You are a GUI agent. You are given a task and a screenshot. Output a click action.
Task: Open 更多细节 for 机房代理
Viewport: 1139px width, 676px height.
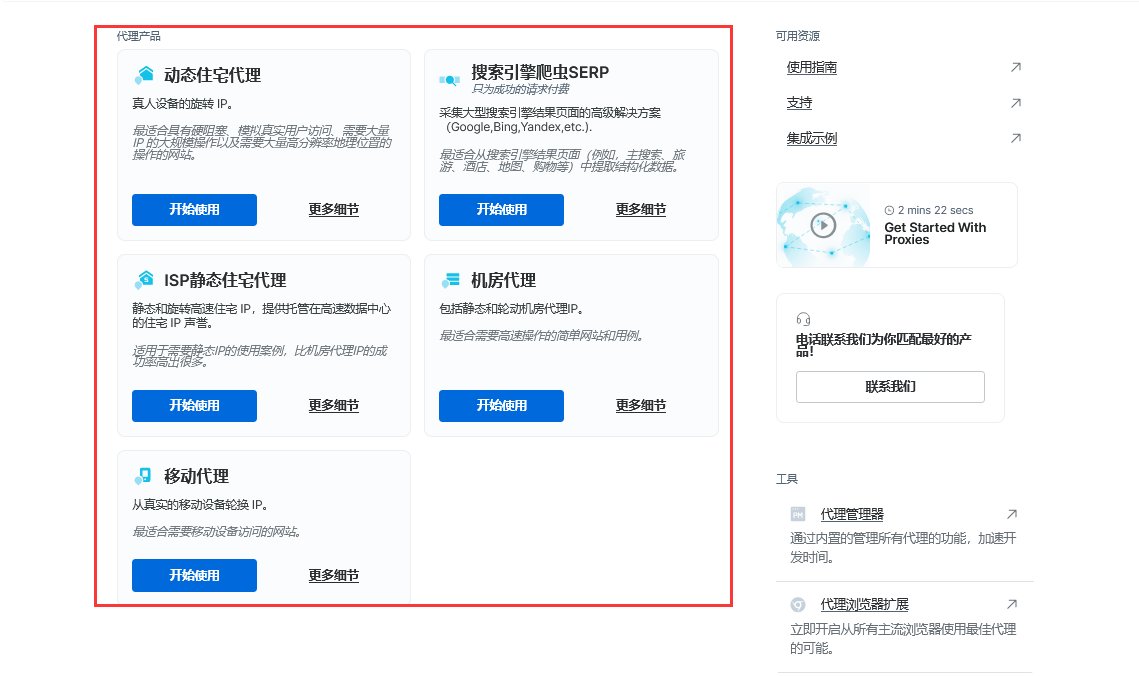click(x=640, y=405)
